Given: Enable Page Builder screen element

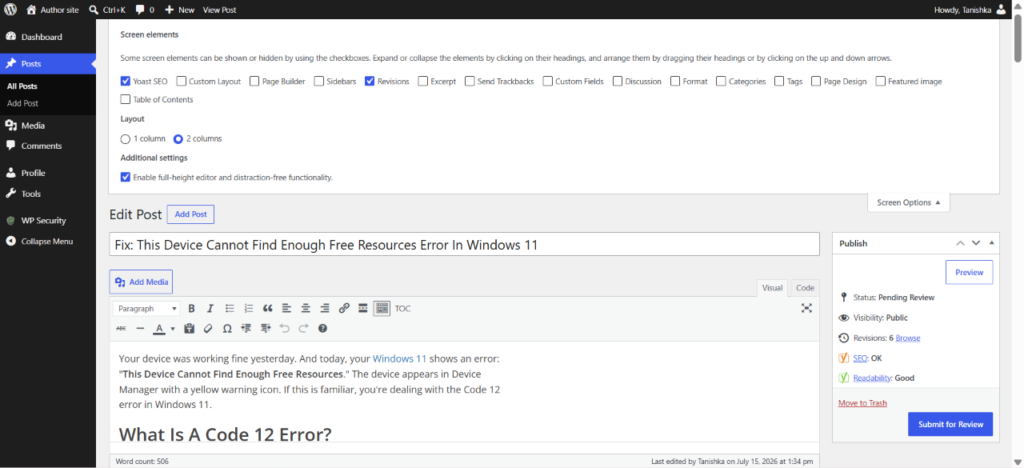Looking at the screenshot, I should pos(255,82).
